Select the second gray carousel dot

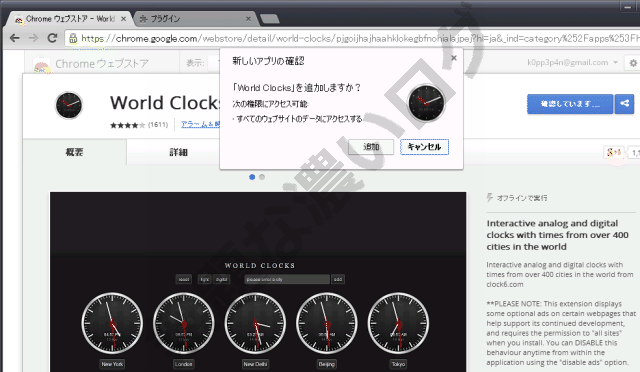click(262, 177)
